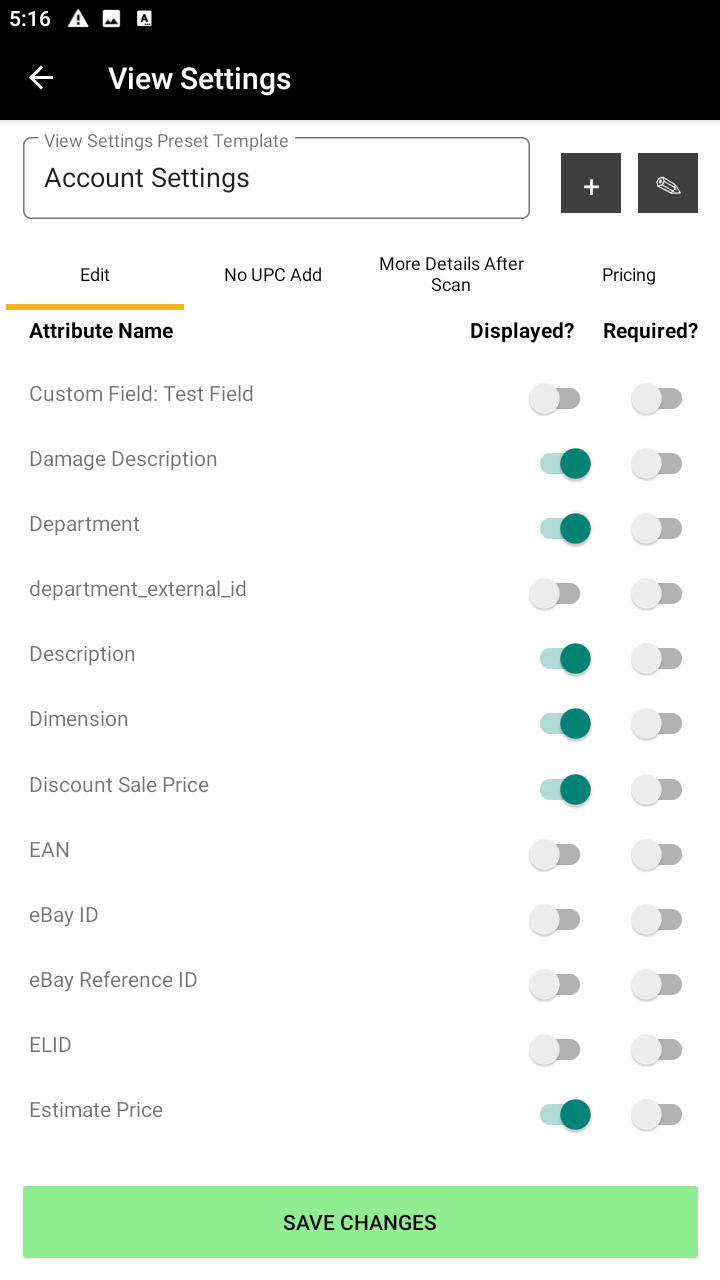Turn on Displayed for eBay ID
Viewport: 720px width, 1280px height.
[555, 920]
